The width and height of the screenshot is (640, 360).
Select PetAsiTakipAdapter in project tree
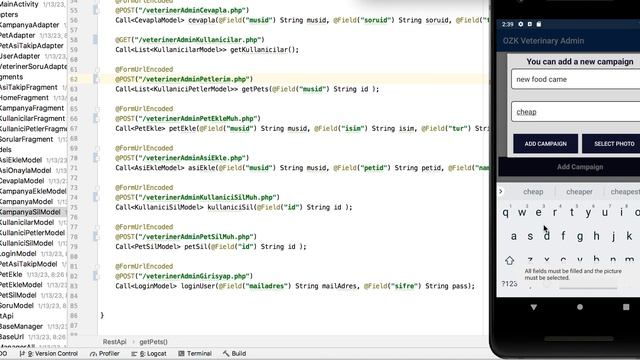coord(31,46)
